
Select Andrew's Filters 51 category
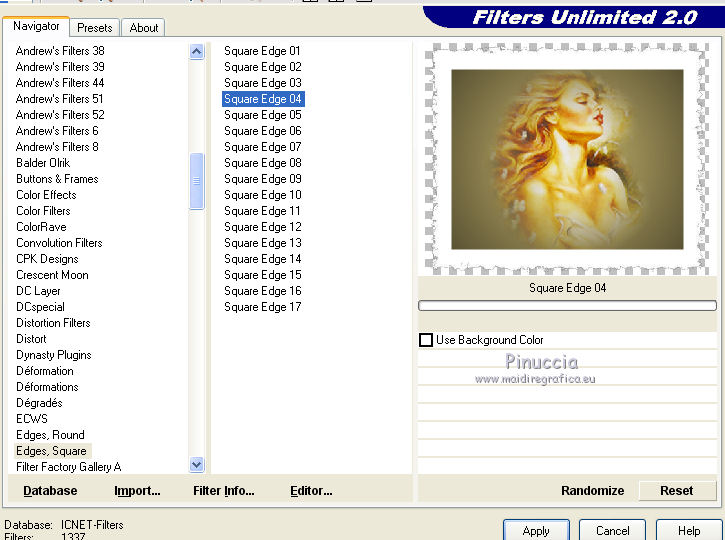(59, 99)
